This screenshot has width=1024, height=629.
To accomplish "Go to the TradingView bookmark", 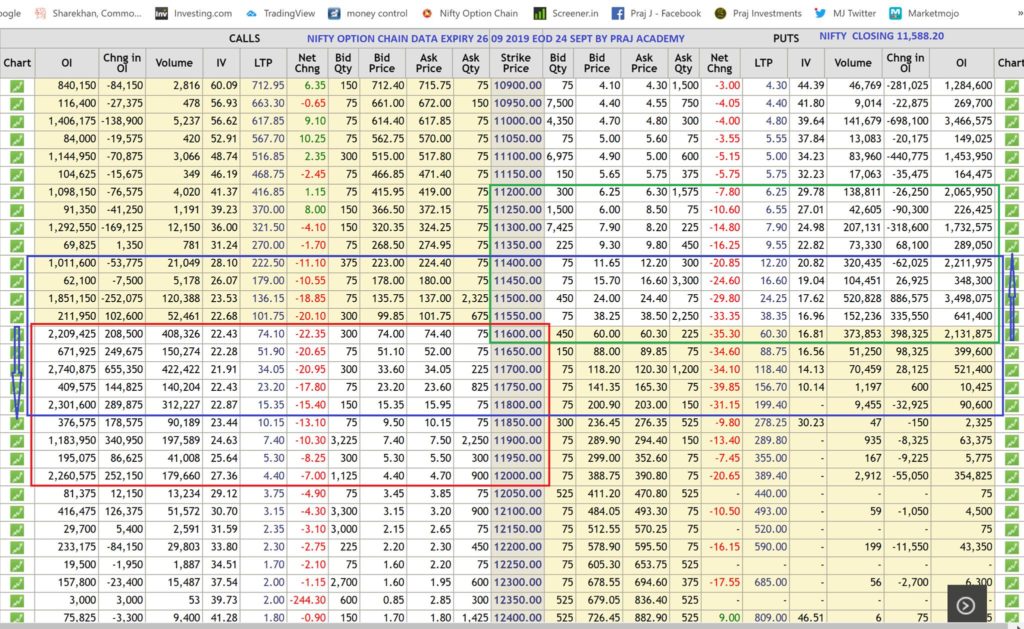I will pos(280,14).
